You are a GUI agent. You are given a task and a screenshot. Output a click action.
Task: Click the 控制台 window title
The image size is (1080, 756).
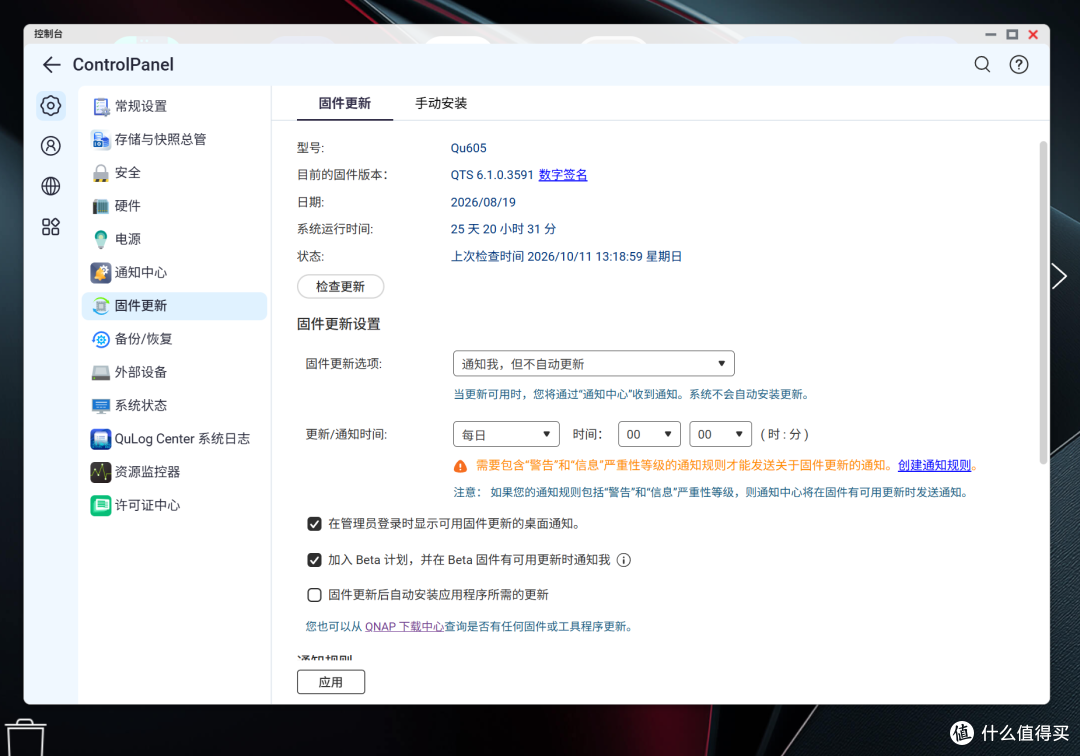point(48,34)
